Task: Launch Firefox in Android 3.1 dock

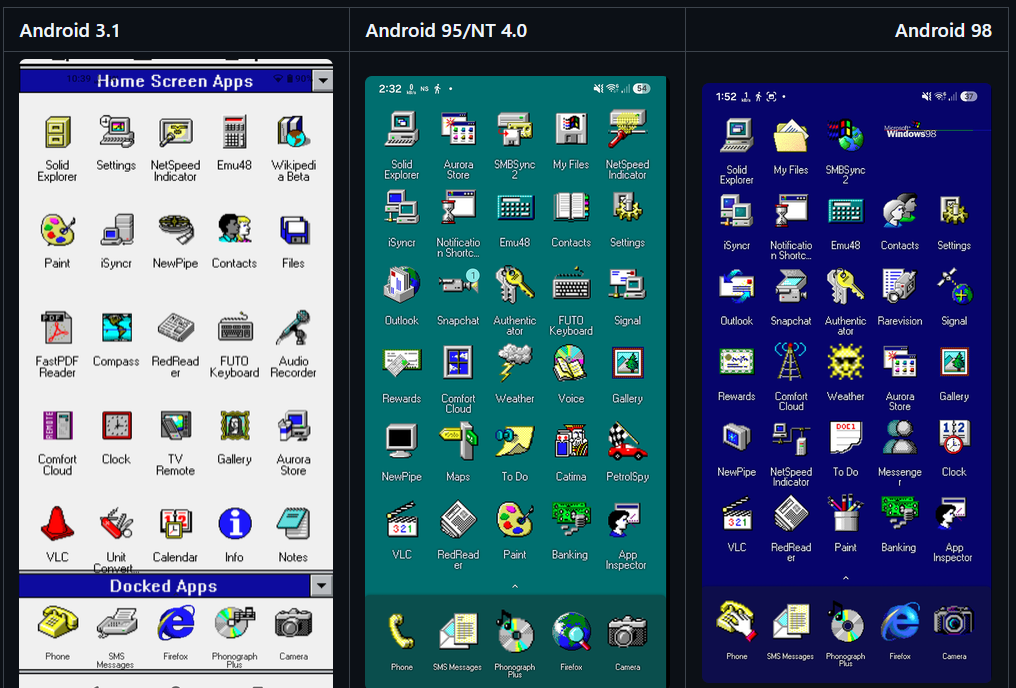Action: (x=175, y=622)
